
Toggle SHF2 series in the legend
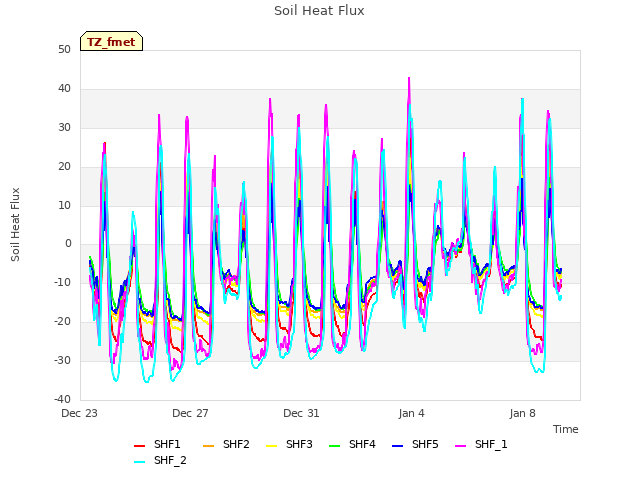tap(226, 444)
